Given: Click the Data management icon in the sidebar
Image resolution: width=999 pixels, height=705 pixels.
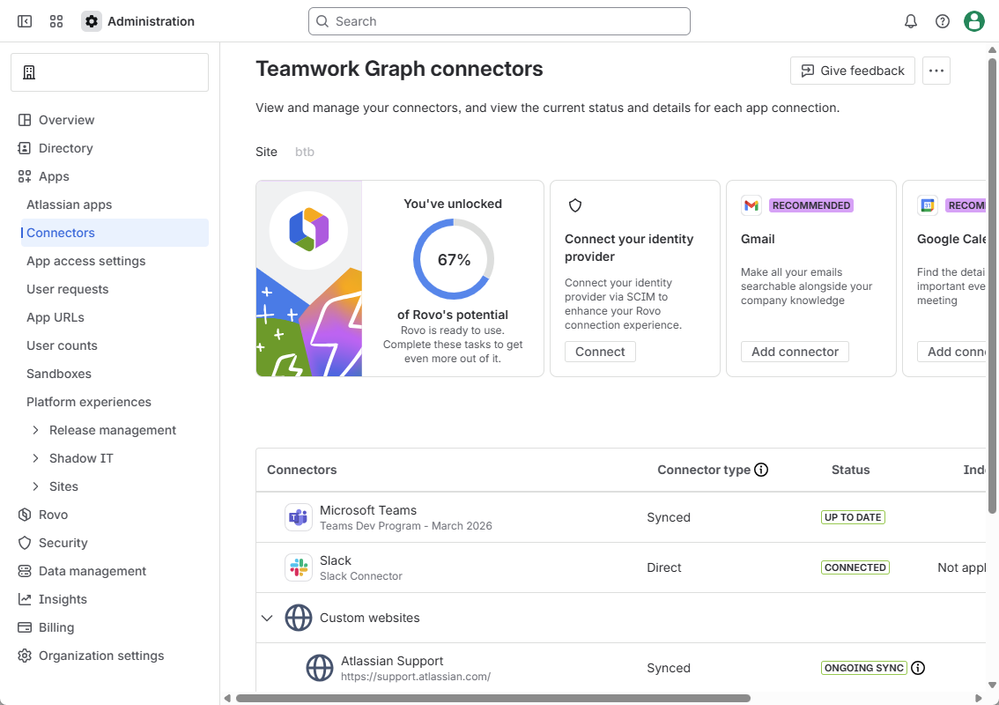Looking at the screenshot, I should click(24, 571).
